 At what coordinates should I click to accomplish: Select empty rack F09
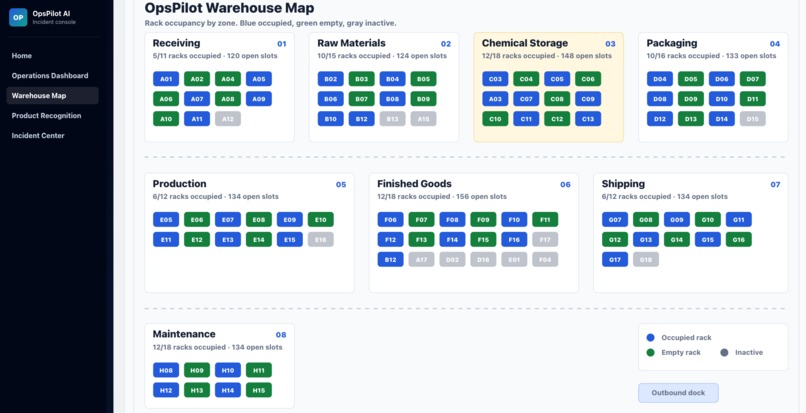click(x=483, y=220)
